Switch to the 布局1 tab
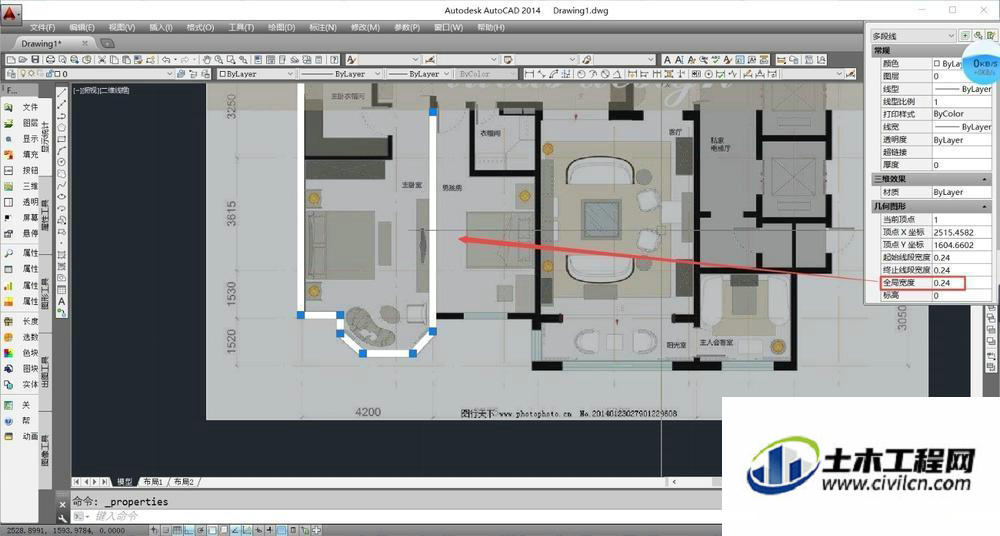This screenshot has width=1000, height=536. pyautogui.click(x=153, y=482)
